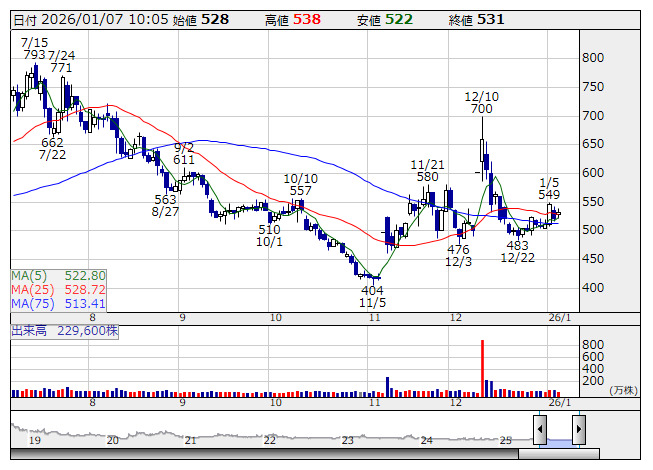Click the 12/10 peak label of 700
The height and width of the screenshot is (470, 653).
click(481, 102)
